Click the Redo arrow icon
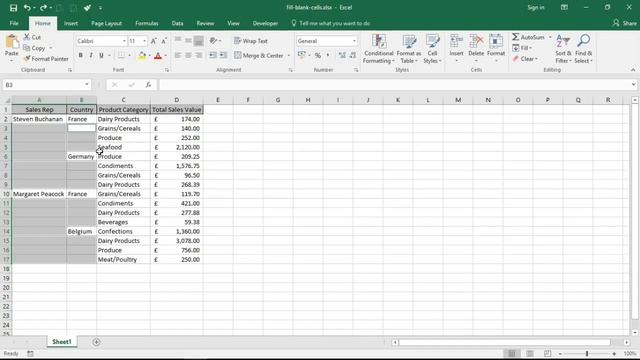 [x=43, y=8]
